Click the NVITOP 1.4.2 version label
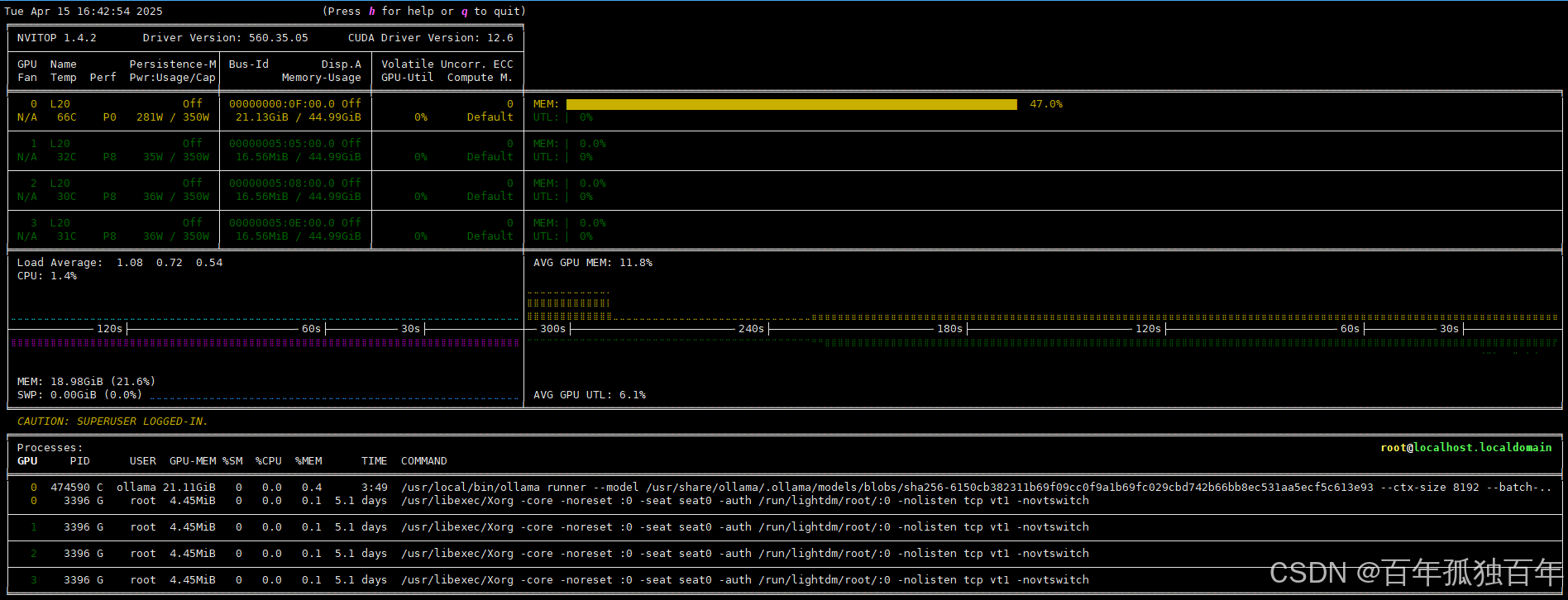The image size is (1568, 600). pos(57,38)
